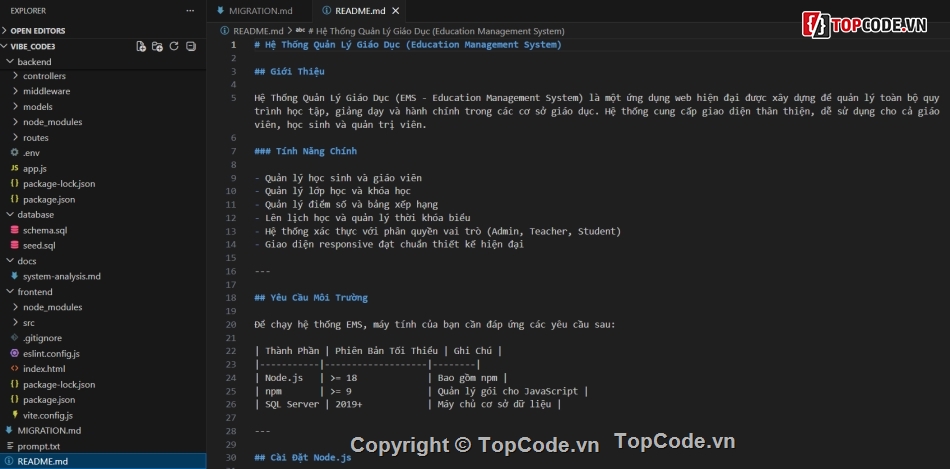Viewport: 950px width, 469px height.
Task: Click the JS icon beside app.js
Action: 15,168
